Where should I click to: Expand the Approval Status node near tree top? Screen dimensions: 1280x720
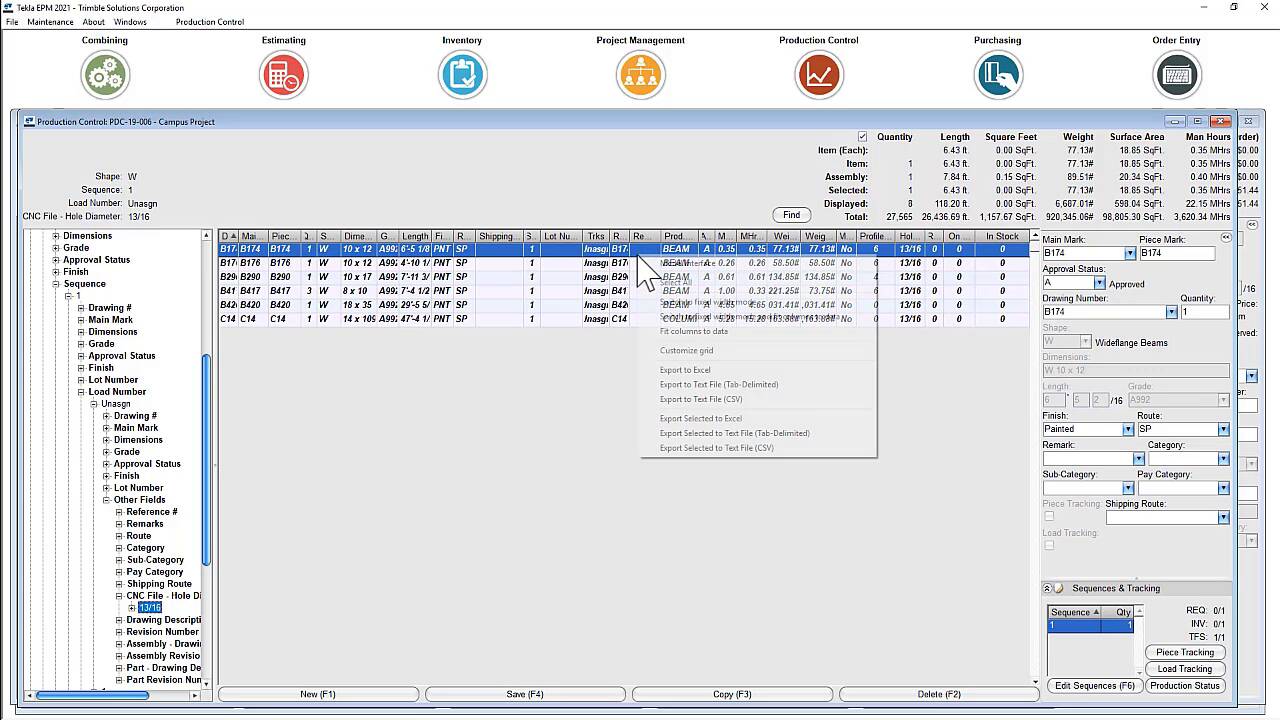[57, 260]
